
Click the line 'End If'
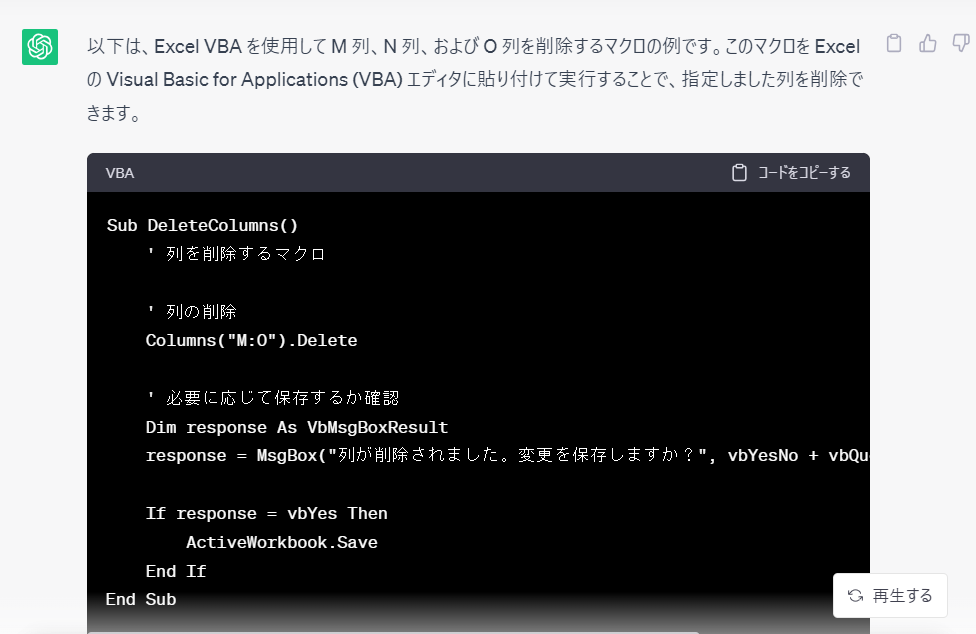(x=176, y=571)
